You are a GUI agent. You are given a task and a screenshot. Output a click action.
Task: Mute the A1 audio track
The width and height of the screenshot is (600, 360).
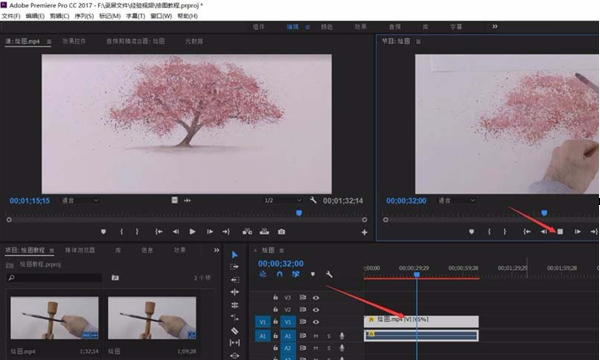(x=316, y=336)
